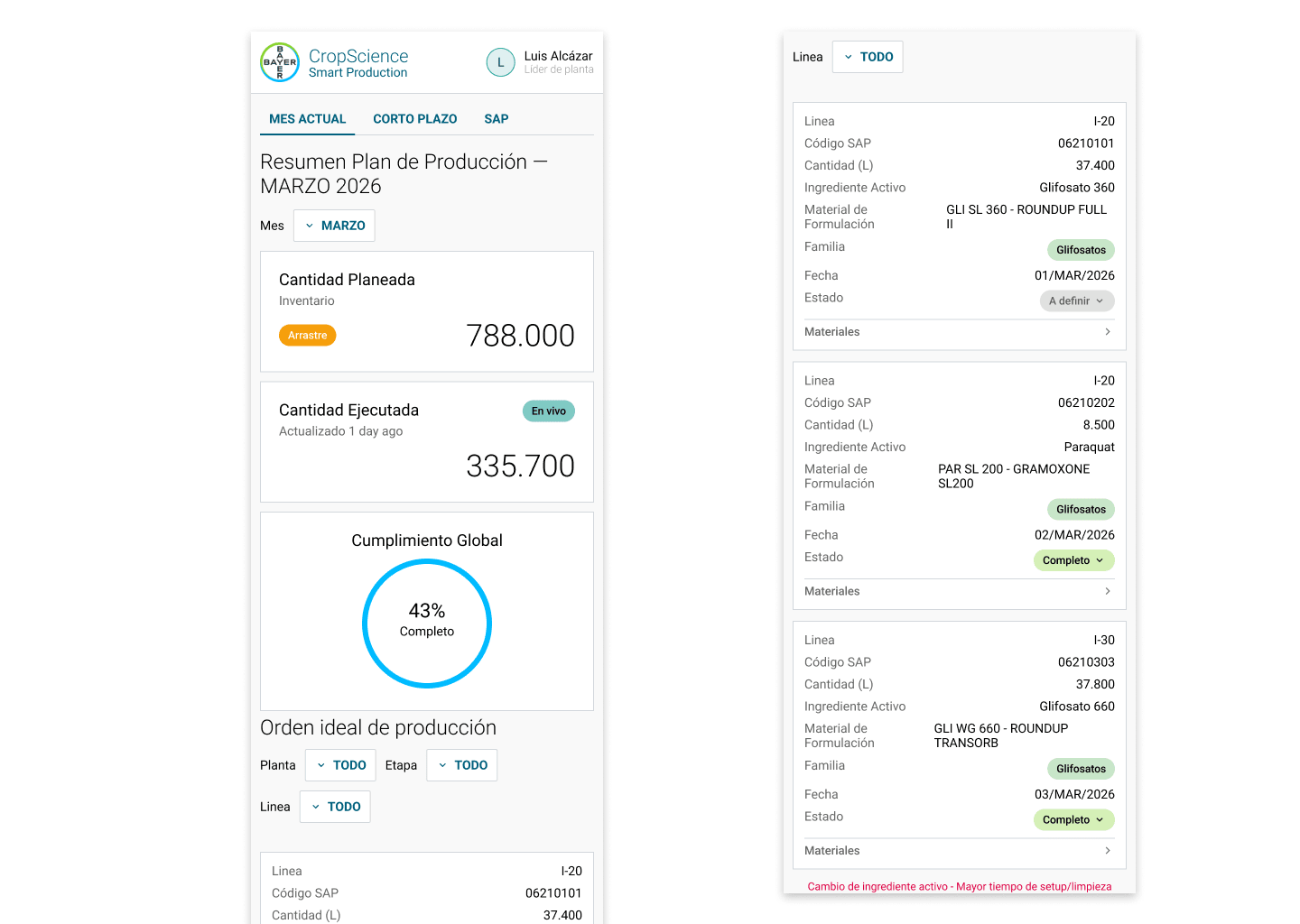Change the A definir estado selector
Image resolution: width=1300 pixels, height=924 pixels.
click(1077, 301)
